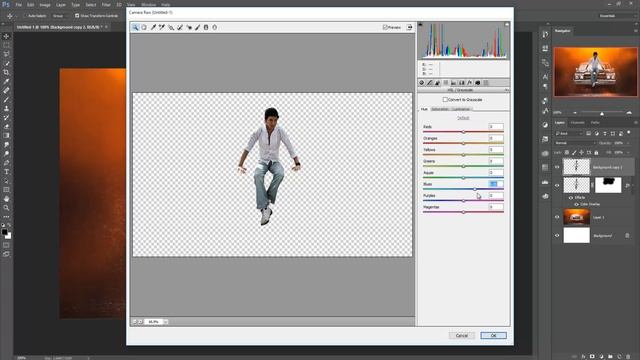Select the Zoom tool in Camera Raw toolbar
Image resolution: width=640 pixels, height=360 pixels.
tap(135, 27)
